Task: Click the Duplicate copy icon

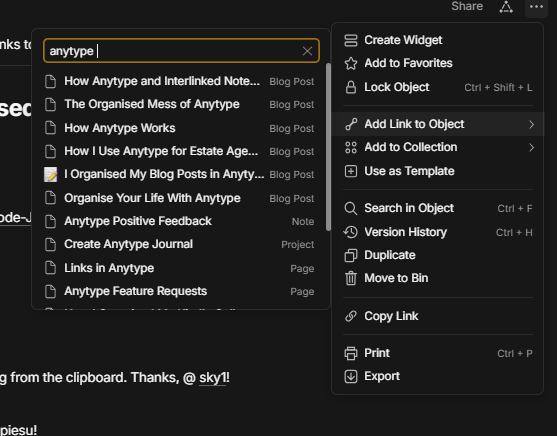Action: 351,255
